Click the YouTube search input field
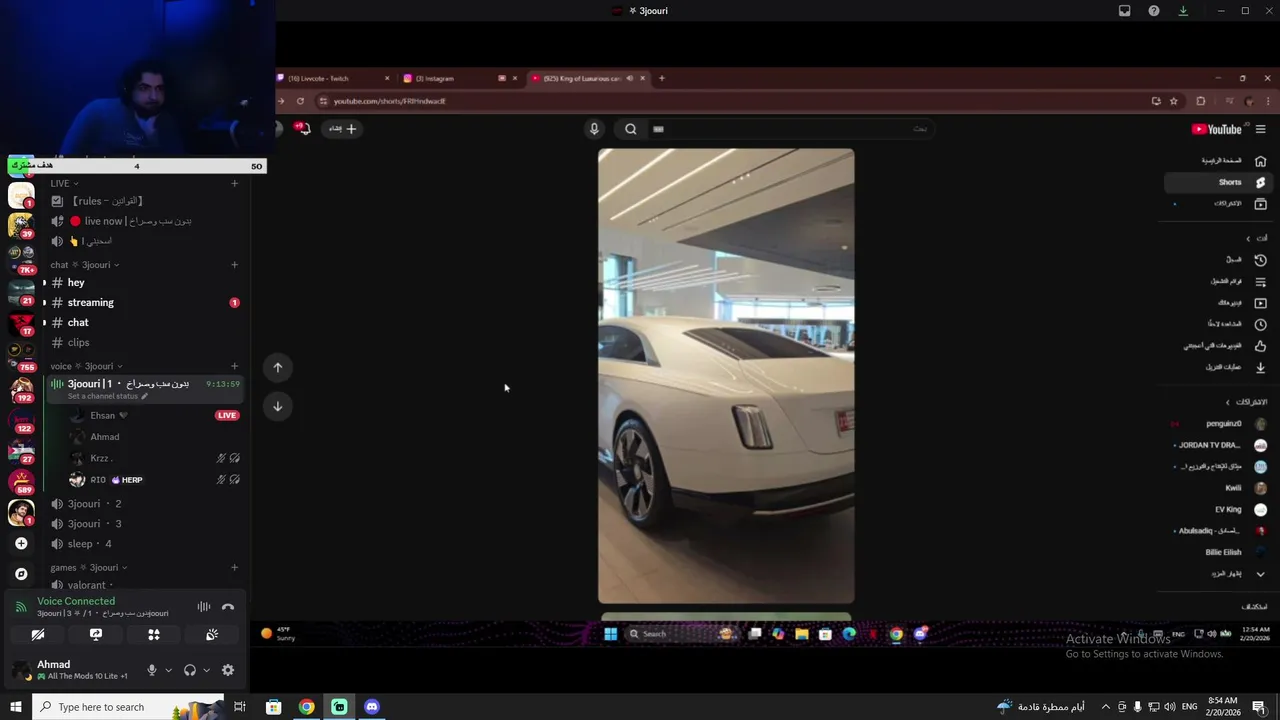Image resolution: width=1280 pixels, height=720 pixels. tap(790, 128)
